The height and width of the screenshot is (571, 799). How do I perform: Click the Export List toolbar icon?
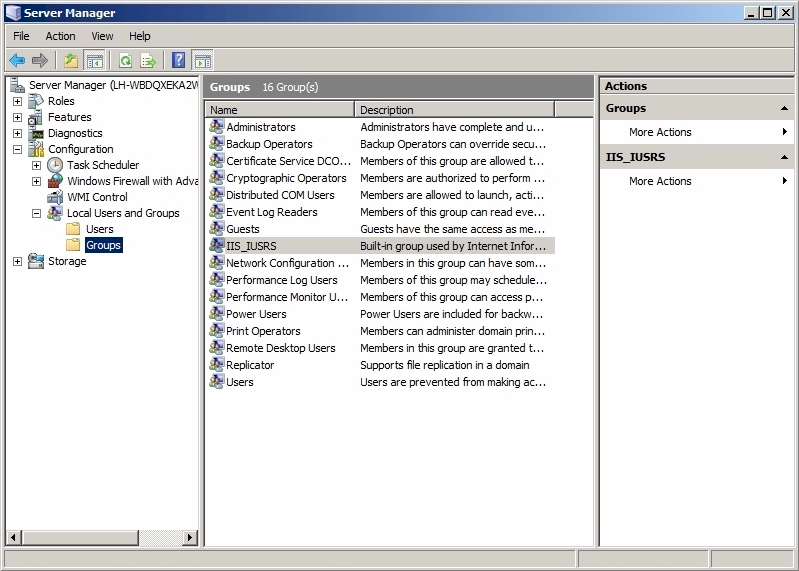(148, 61)
